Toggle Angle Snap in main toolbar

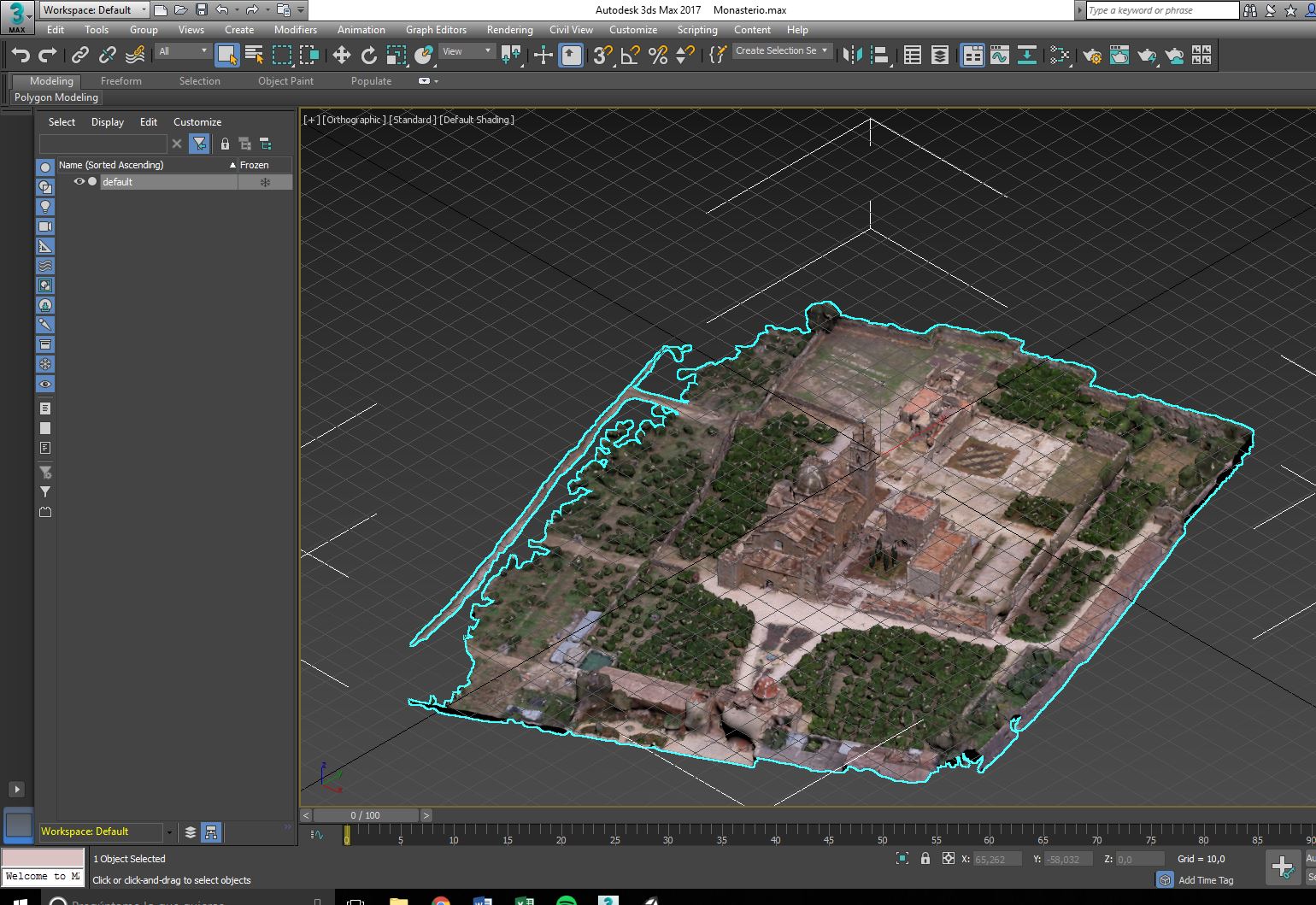(630, 56)
